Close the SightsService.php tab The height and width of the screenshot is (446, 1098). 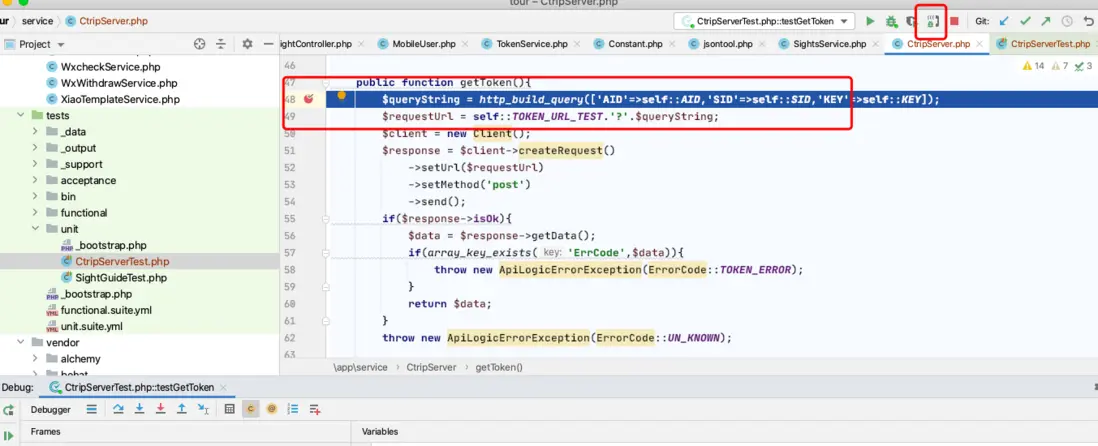coord(875,44)
